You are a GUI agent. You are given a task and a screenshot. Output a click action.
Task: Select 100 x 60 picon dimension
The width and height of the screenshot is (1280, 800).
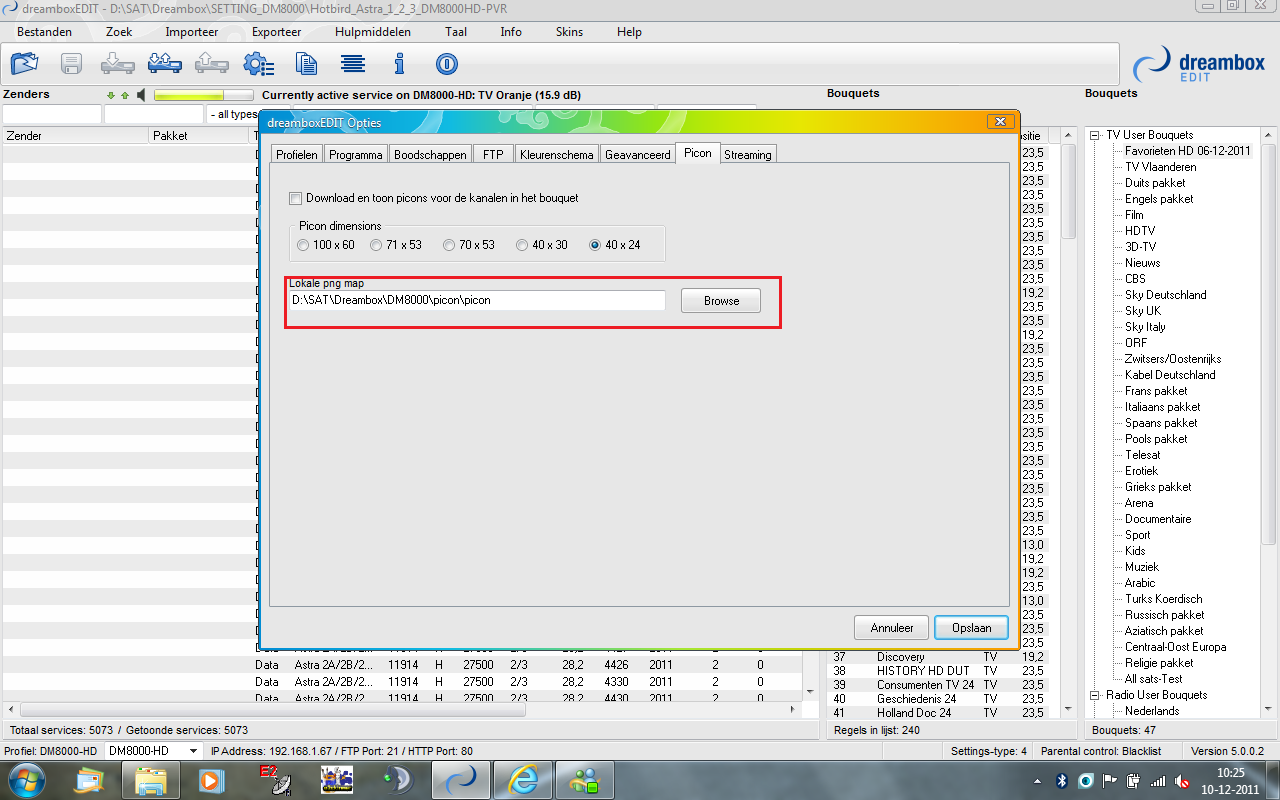click(x=303, y=244)
